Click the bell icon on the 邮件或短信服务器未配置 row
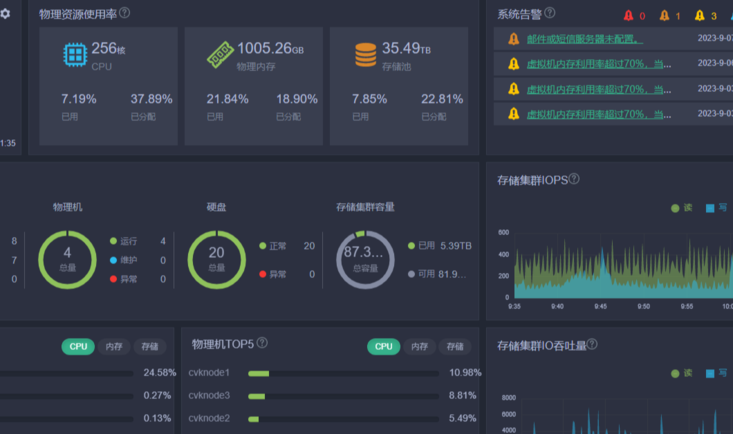The height and width of the screenshot is (434, 733). (x=514, y=39)
